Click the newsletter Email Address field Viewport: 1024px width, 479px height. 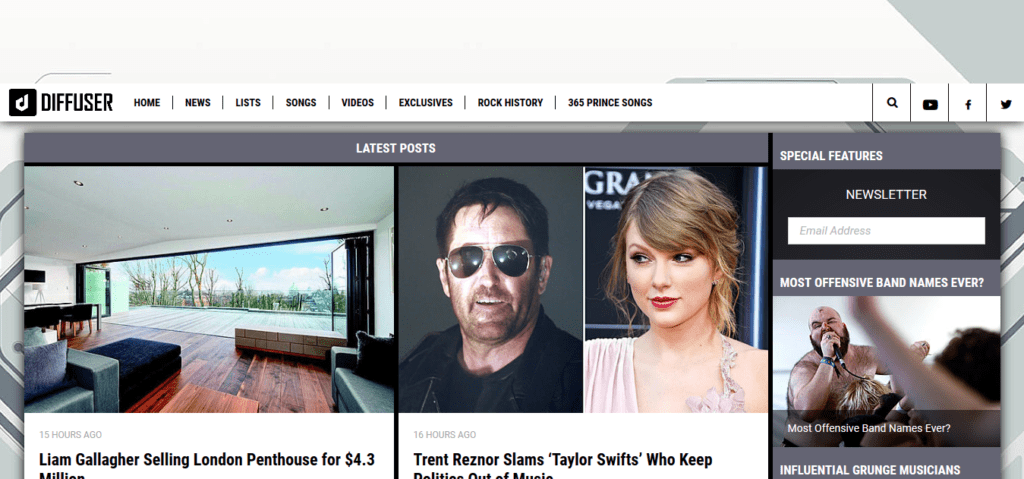(886, 231)
